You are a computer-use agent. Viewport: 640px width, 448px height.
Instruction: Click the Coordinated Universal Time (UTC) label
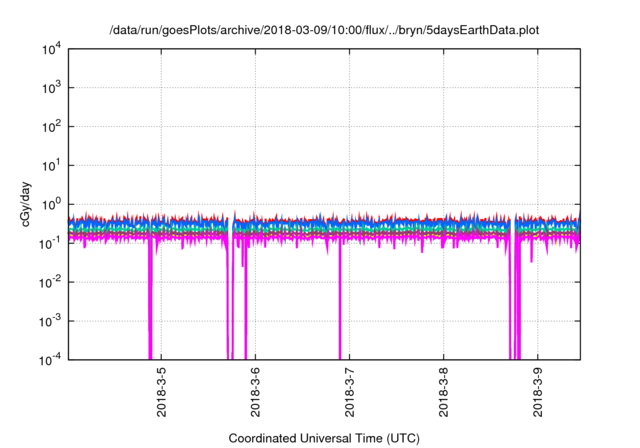(x=324, y=438)
